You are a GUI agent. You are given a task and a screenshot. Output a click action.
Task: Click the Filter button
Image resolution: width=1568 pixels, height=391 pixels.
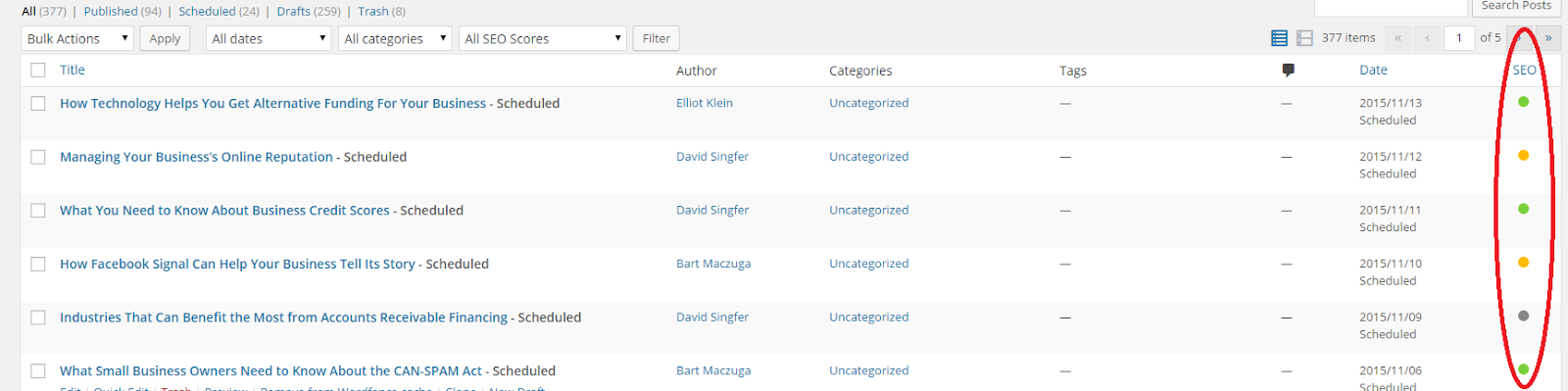tap(656, 38)
